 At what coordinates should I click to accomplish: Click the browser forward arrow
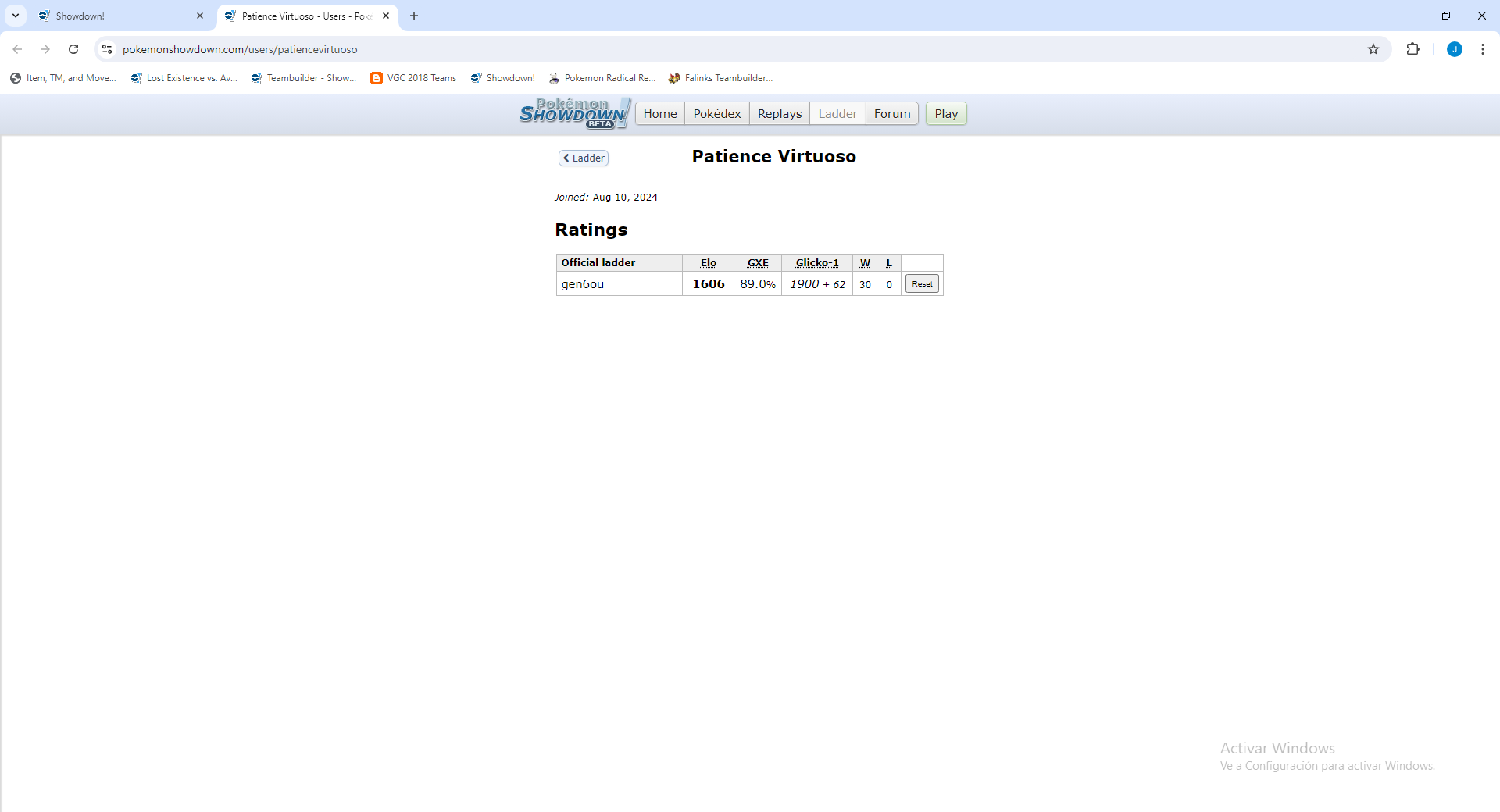coord(45,49)
